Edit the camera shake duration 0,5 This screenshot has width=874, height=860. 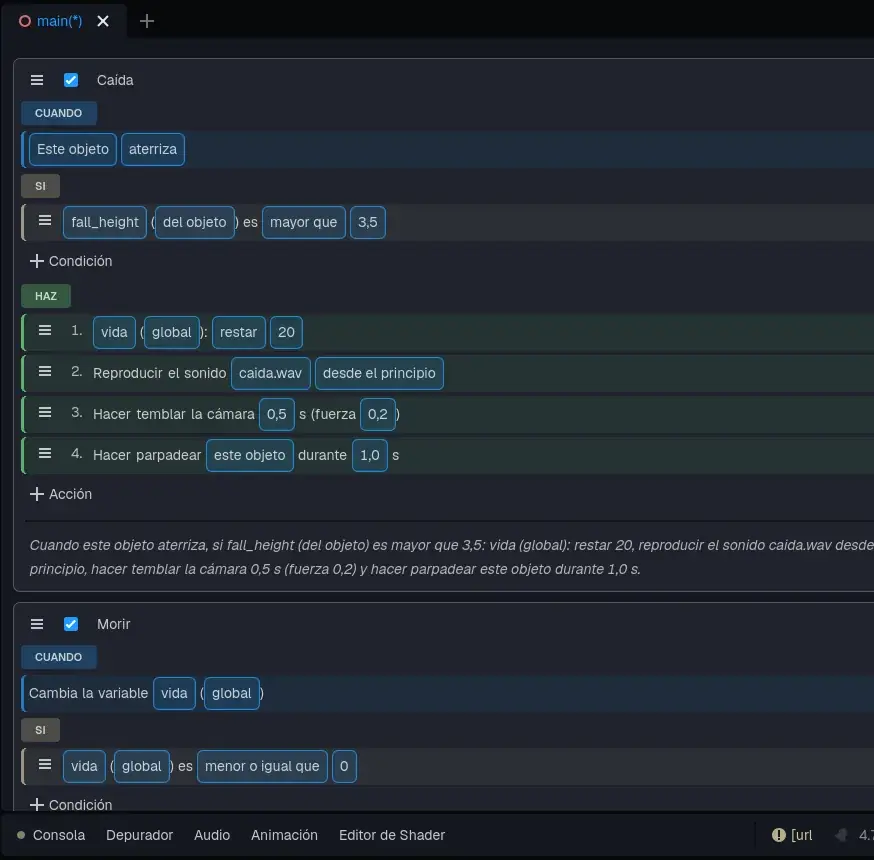pos(276,414)
